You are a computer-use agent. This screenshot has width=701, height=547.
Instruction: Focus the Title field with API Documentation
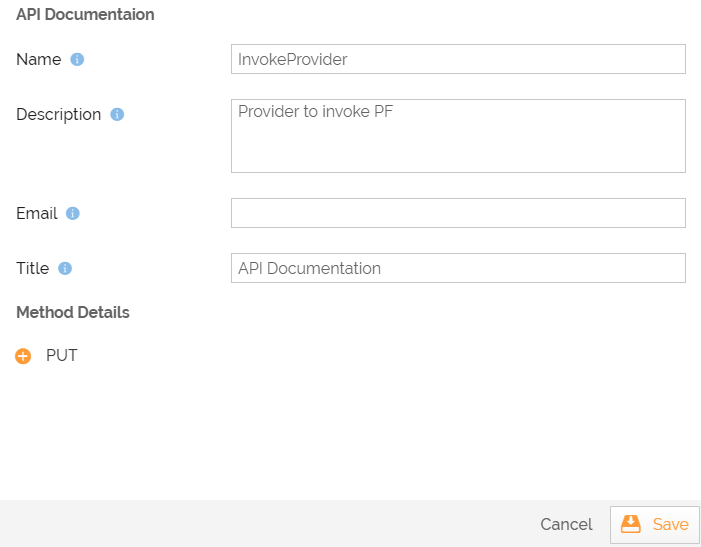(457, 268)
